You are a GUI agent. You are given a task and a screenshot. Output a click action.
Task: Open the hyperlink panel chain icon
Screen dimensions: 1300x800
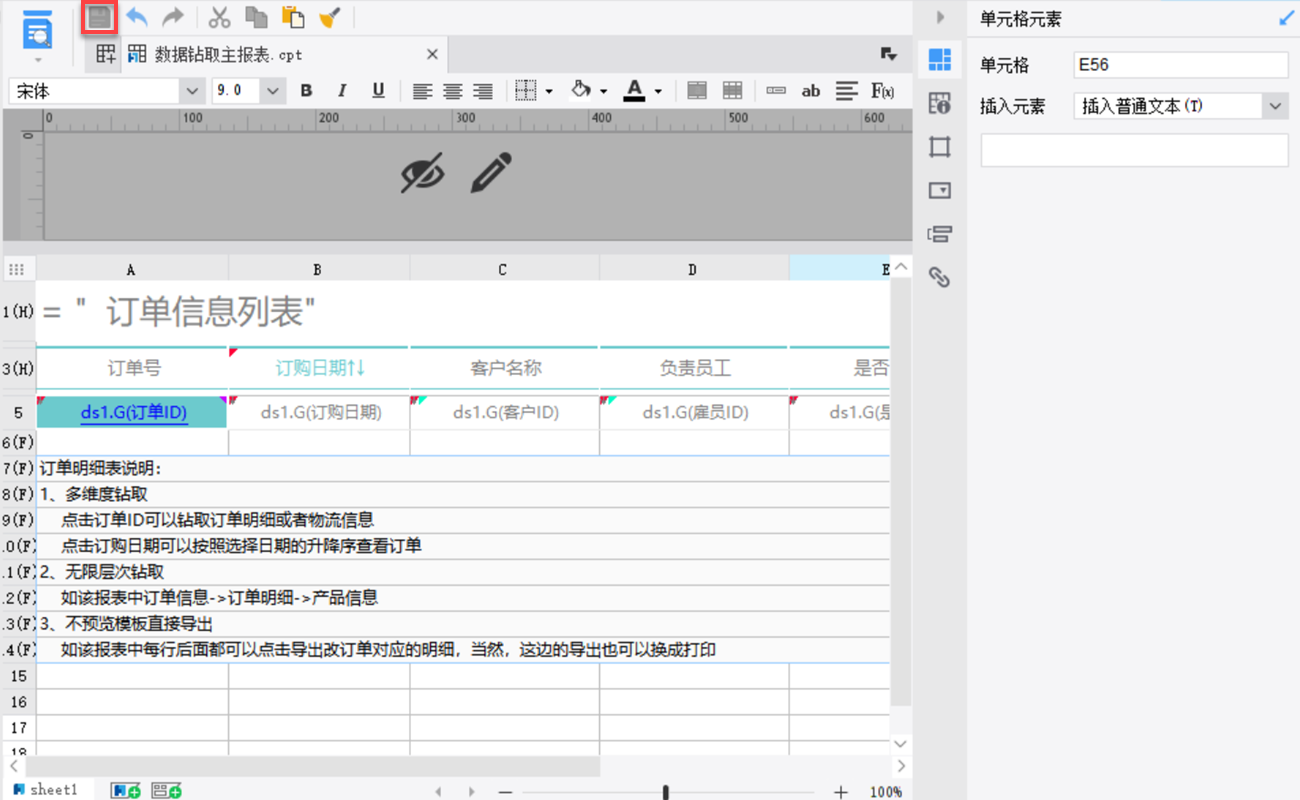click(x=939, y=277)
